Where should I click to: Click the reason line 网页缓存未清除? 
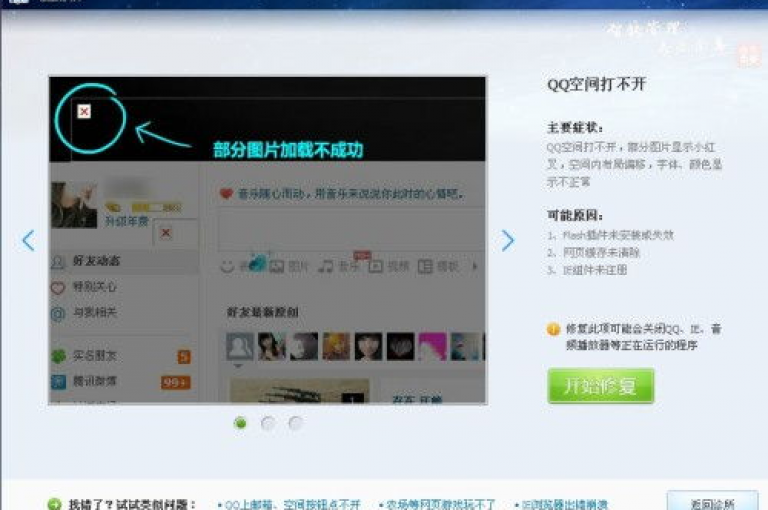594,253
